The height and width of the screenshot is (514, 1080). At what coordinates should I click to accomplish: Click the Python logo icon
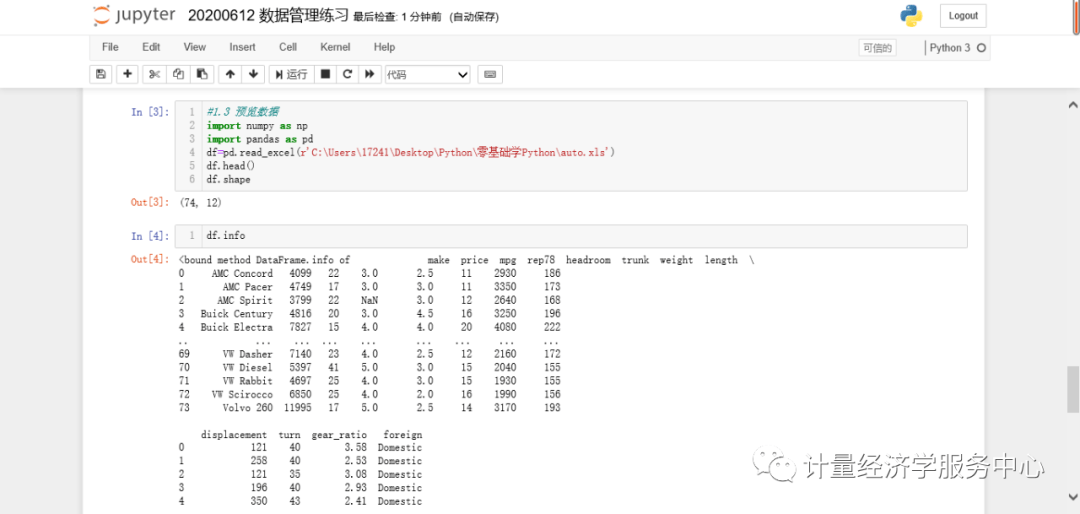coord(911,16)
